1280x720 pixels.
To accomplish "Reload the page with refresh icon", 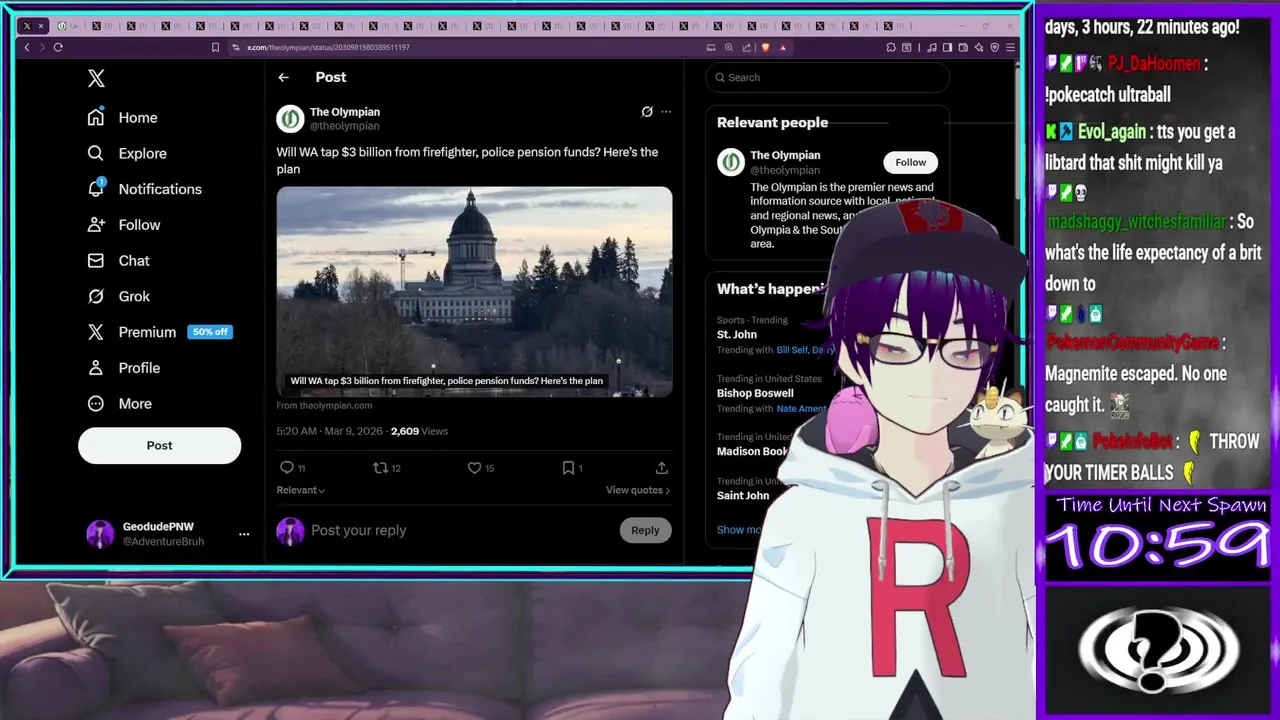I will 58,47.
